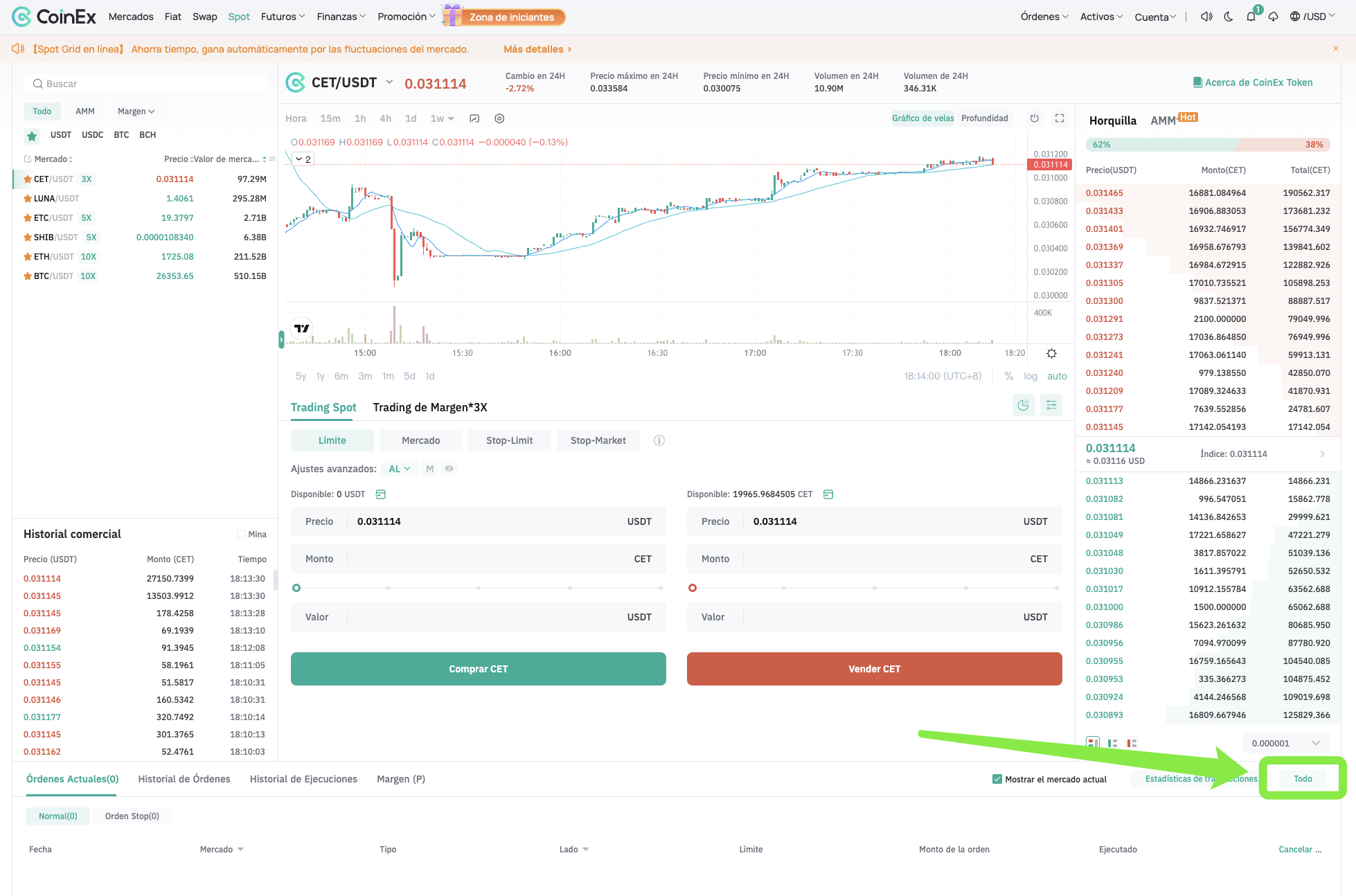Click sell amount percentage slider handle
Image resolution: width=1356 pixels, height=896 pixels.
[693, 588]
